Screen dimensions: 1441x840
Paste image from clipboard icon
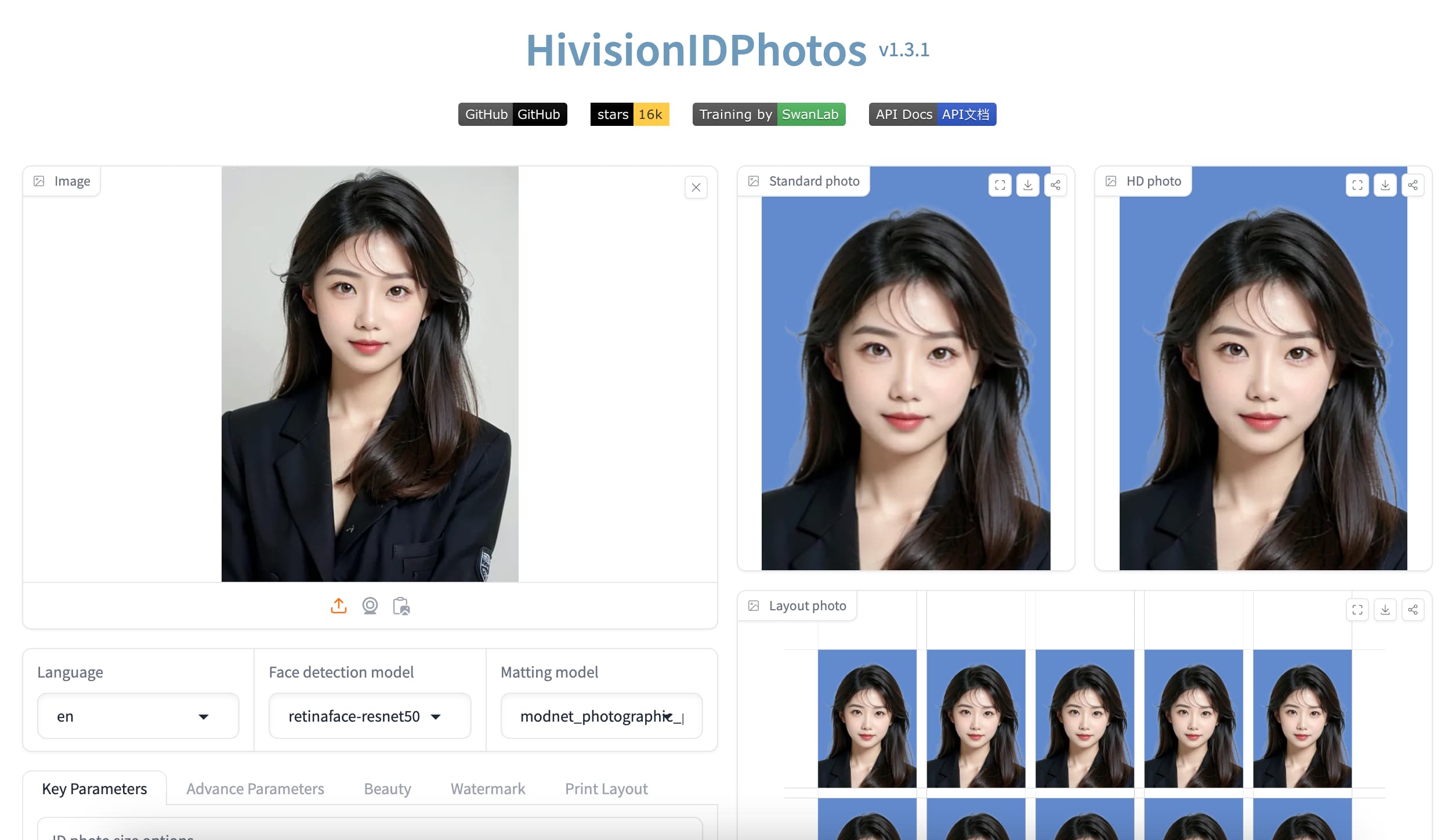(401, 606)
